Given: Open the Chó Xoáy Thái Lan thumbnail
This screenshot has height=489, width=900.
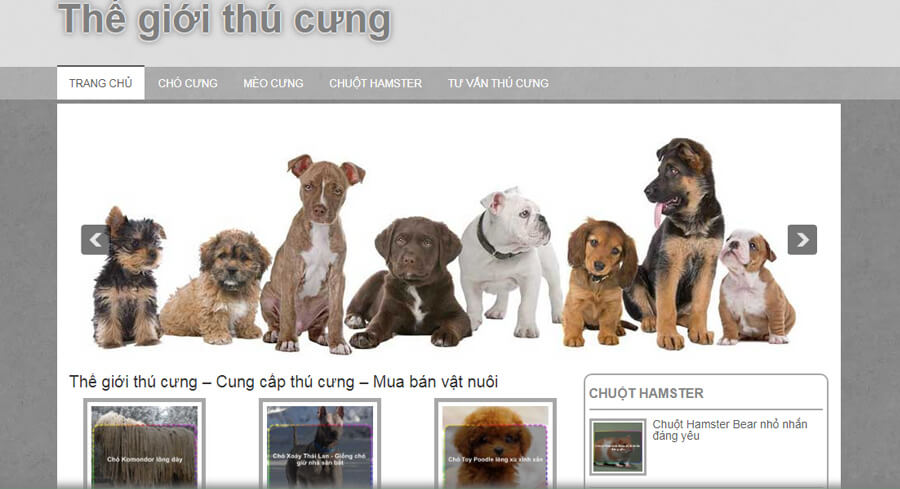Looking at the screenshot, I should pyautogui.click(x=320, y=444).
